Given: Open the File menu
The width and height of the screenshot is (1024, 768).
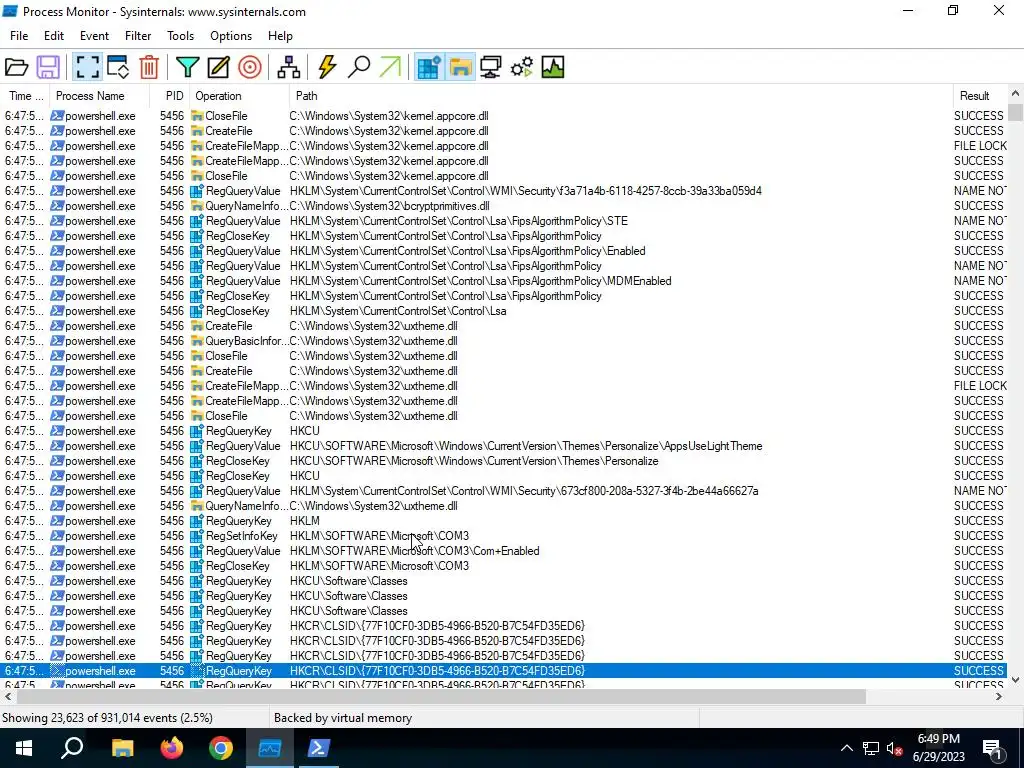Looking at the screenshot, I should point(19,36).
